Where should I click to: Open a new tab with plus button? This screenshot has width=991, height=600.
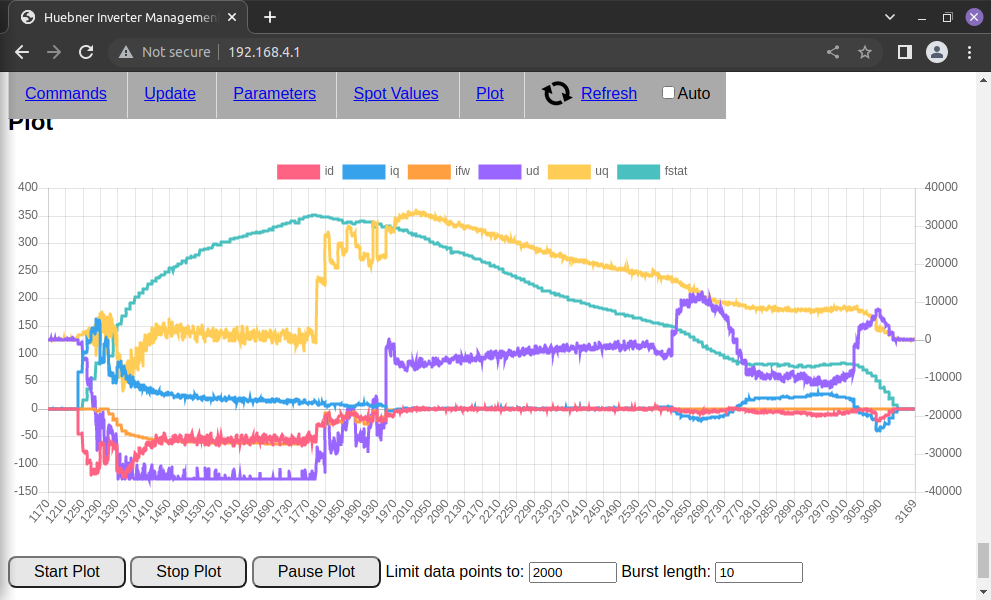coord(270,17)
